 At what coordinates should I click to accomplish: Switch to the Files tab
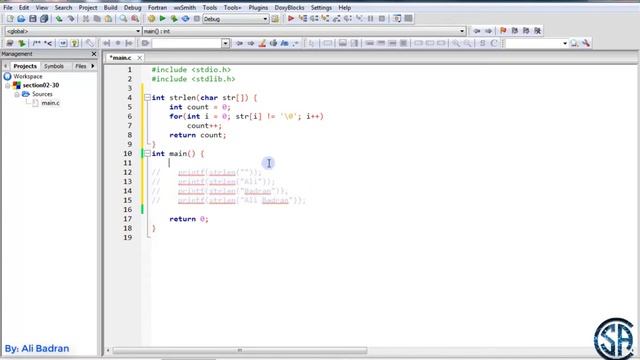tap(80, 66)
